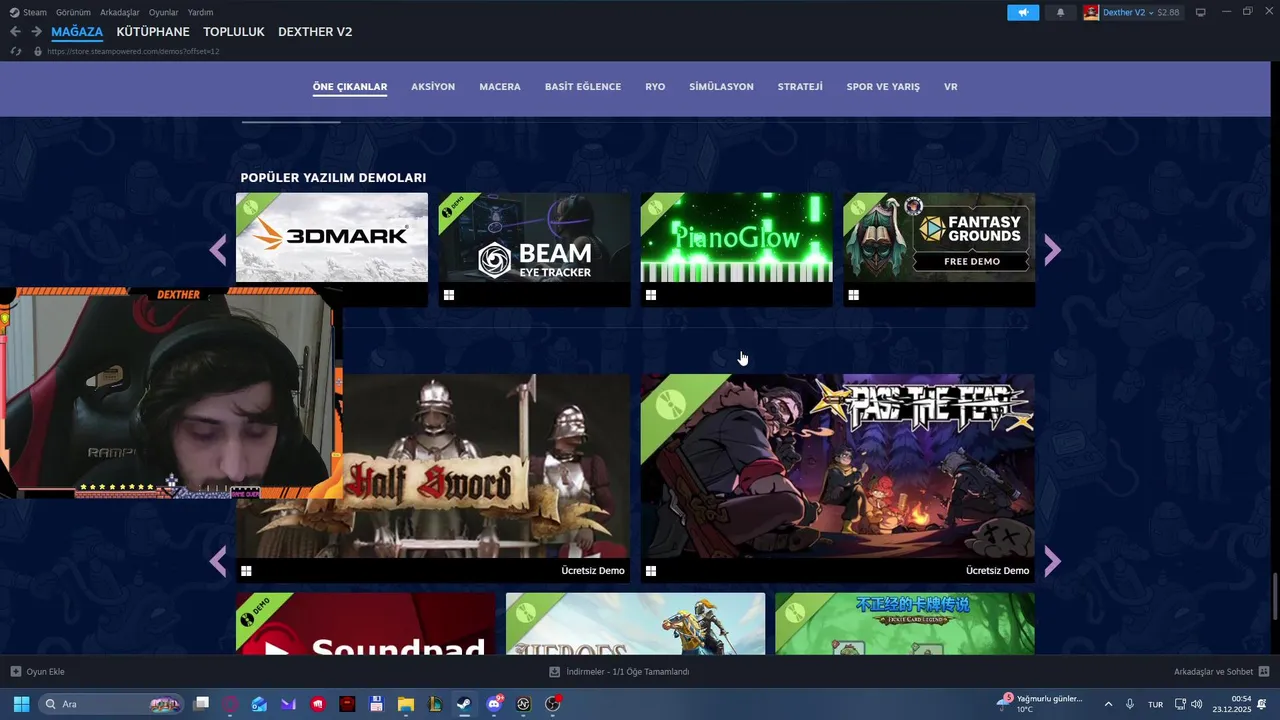
Task: Click previous arrow of software demos carousel
Action: [x=218, y=250]
